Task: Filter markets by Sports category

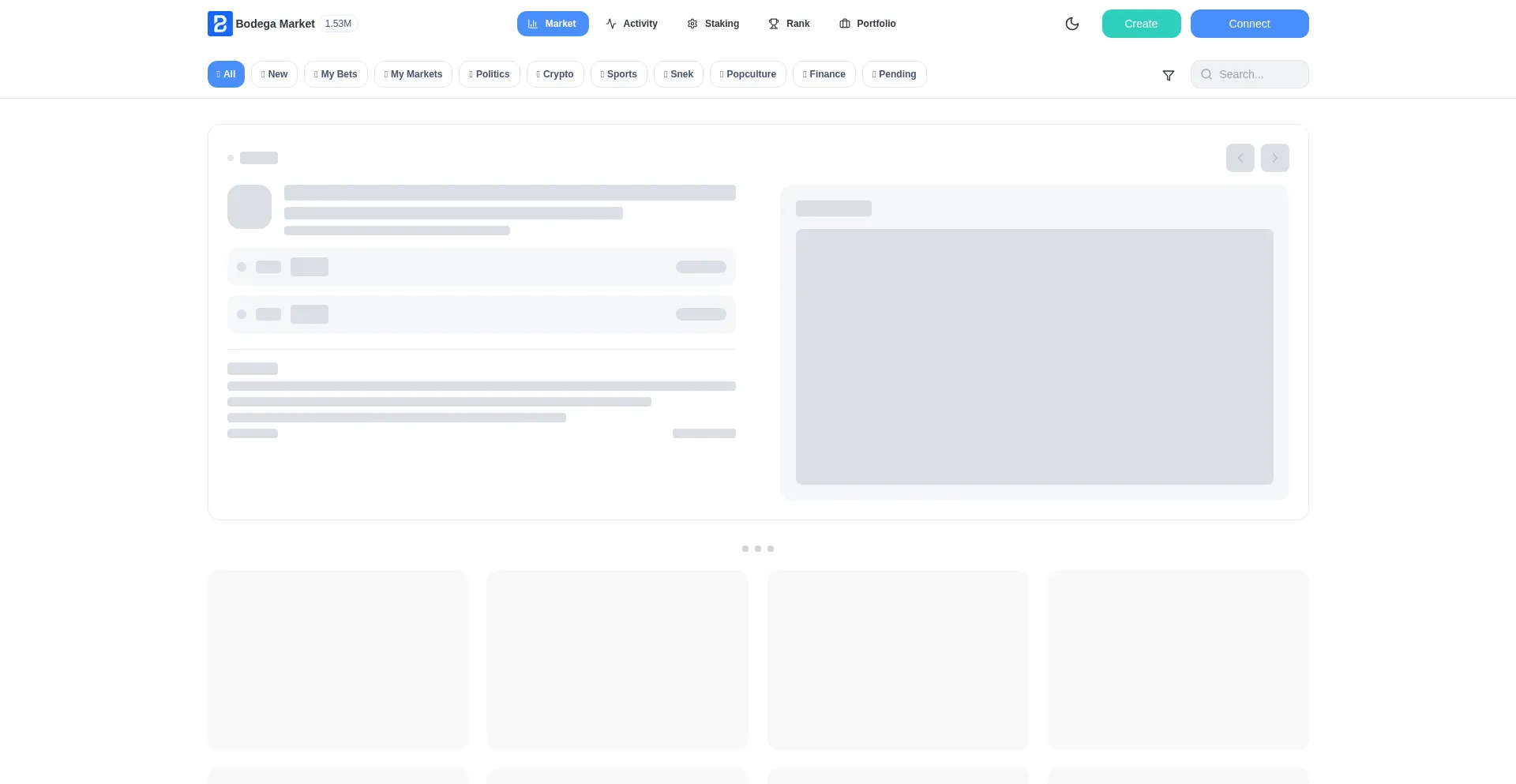Action: pyautogui.click(x=618, y=74)
